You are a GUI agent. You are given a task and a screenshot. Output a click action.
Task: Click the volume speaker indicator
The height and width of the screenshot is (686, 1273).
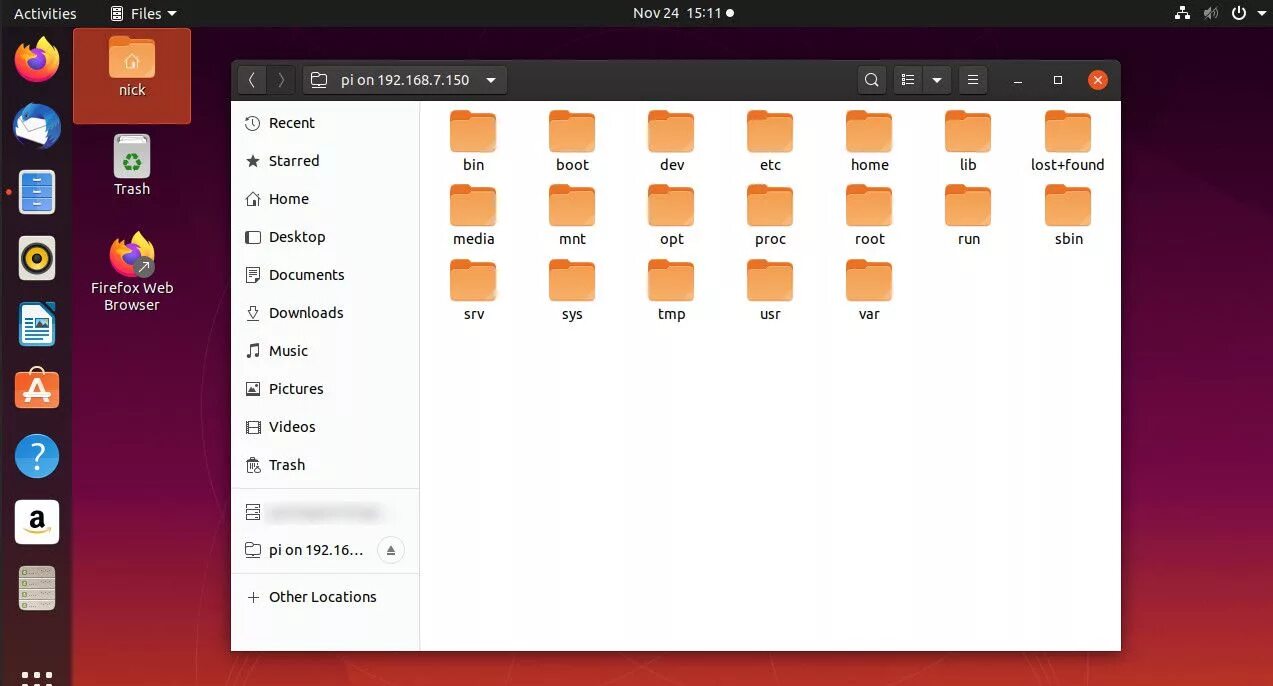pyautogui.click(x=1211, y=13)
